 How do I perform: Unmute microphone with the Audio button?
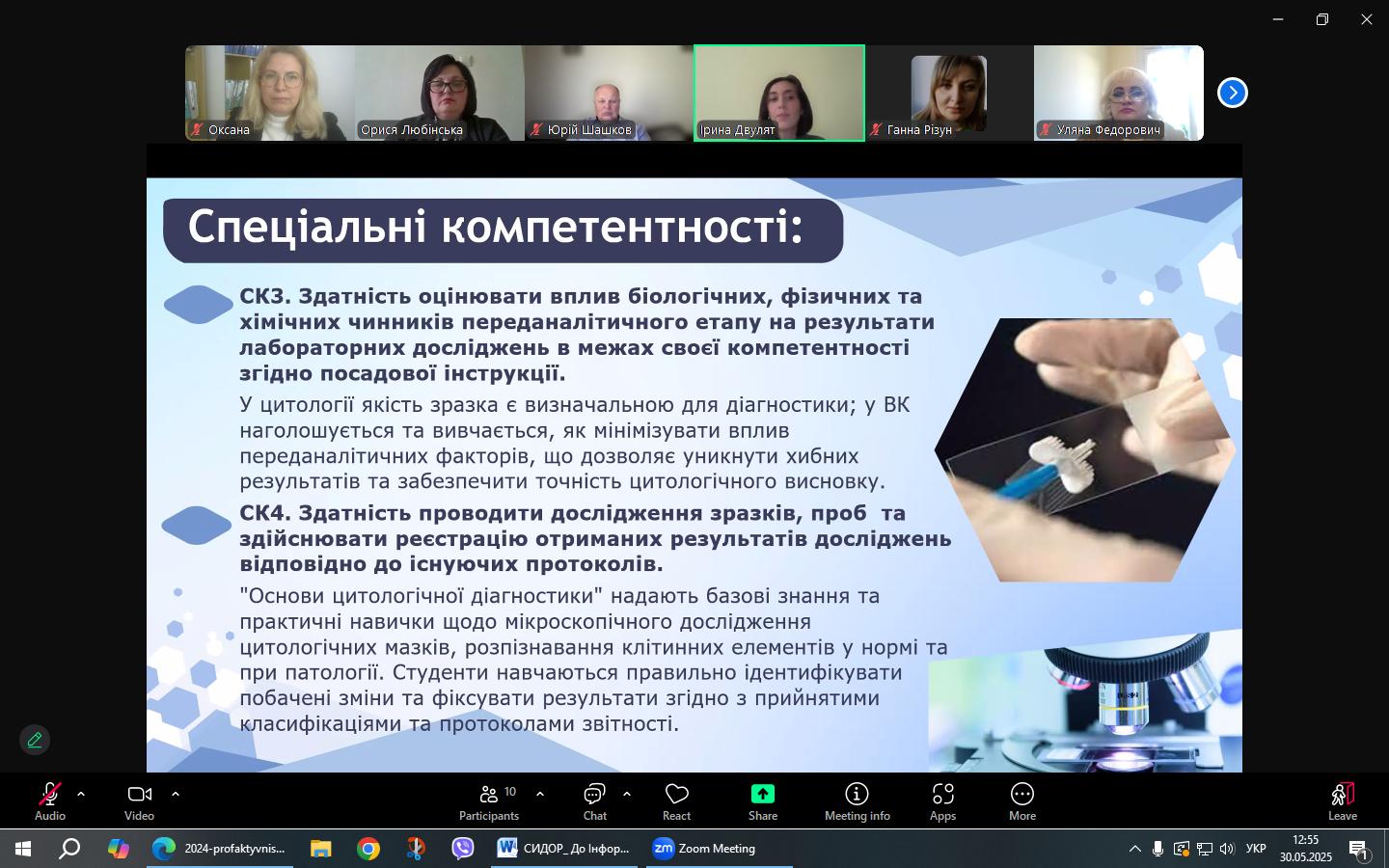(50, 801)
